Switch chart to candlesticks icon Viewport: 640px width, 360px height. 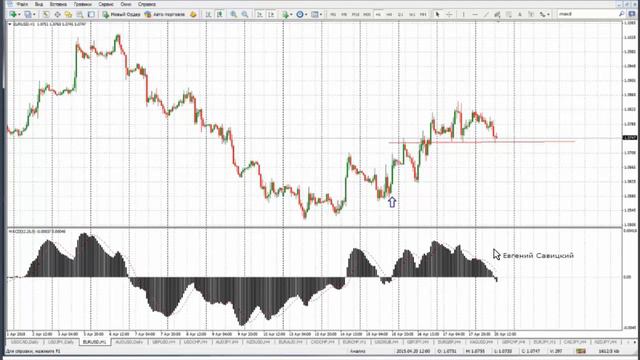(x=220, y=14)
